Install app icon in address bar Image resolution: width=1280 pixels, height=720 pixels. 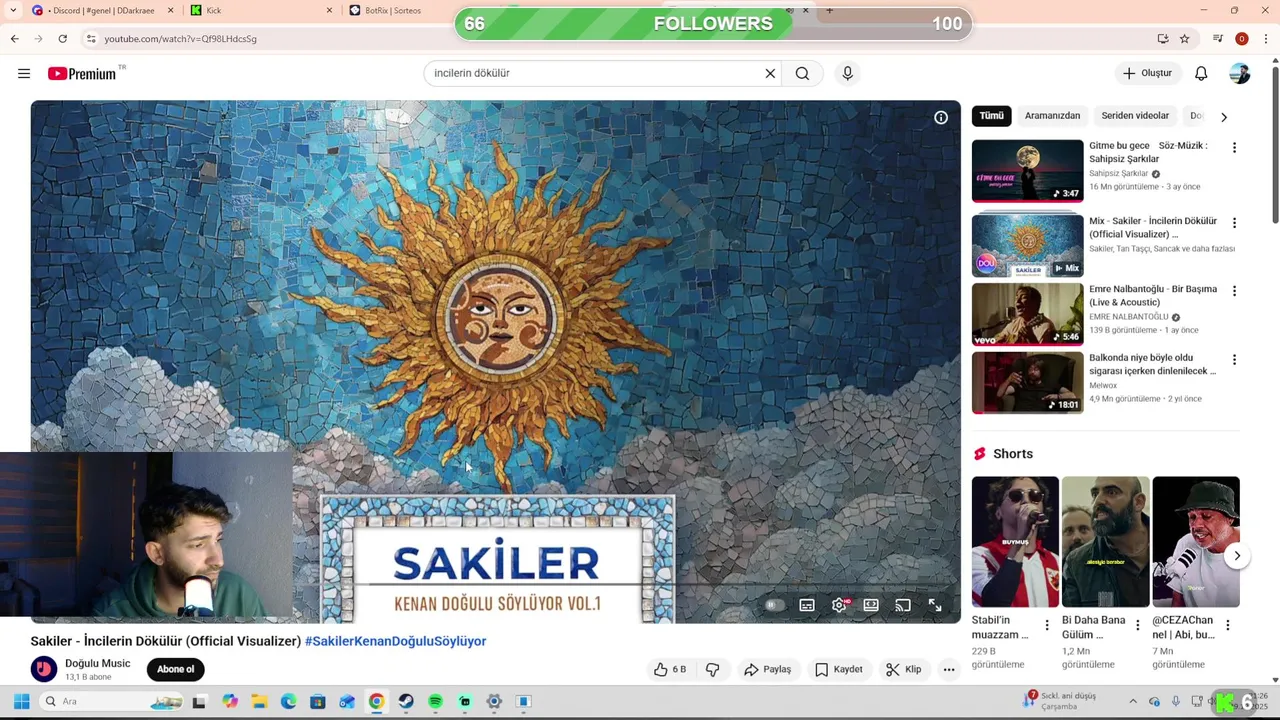click(x=1163, y=38)
